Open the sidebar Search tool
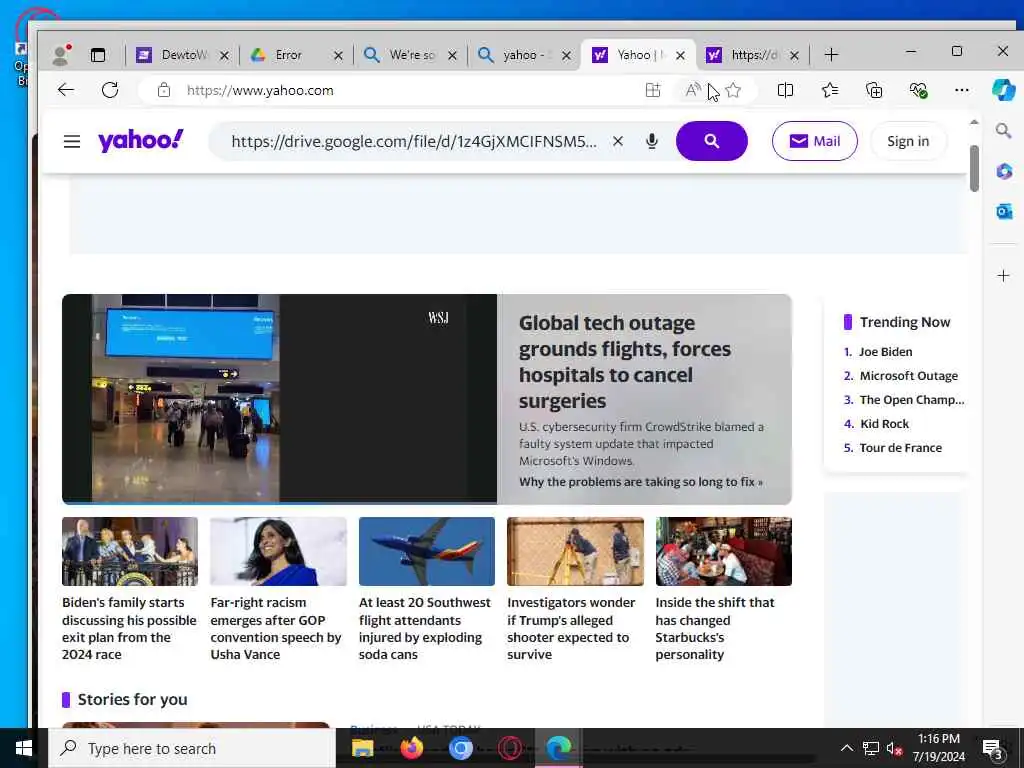 tap(1004, 131)
